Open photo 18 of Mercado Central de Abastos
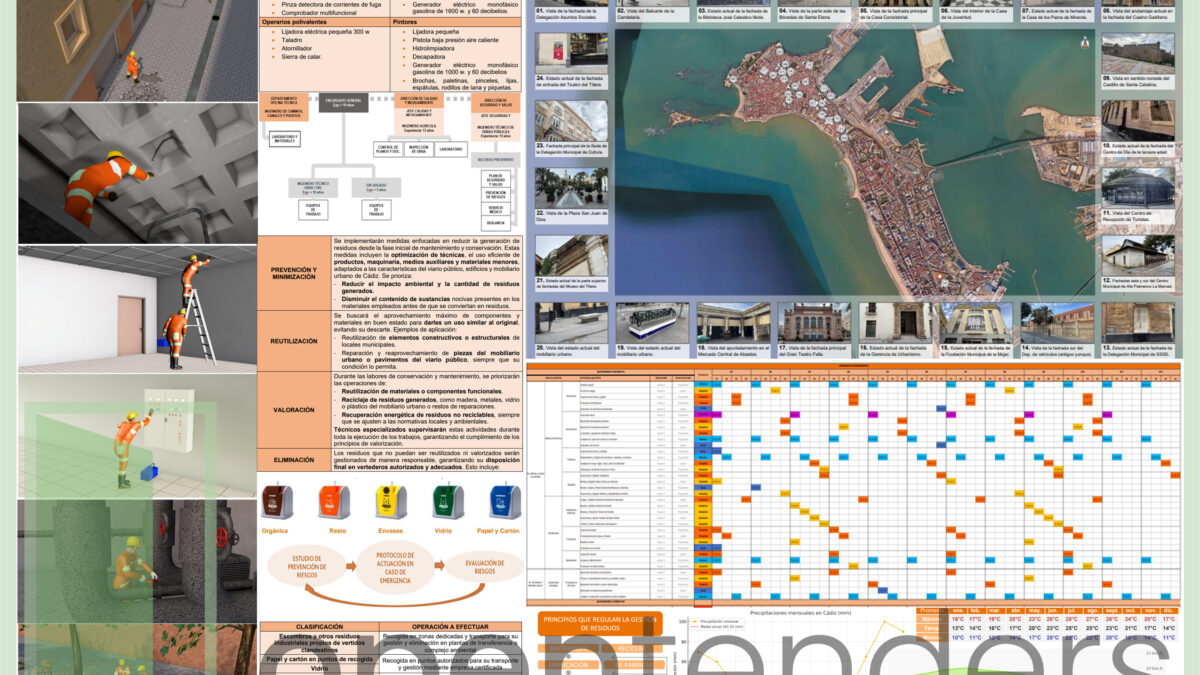Image resolution: width=1200 pixels, height=675 pixels. [x=733, y=323]
